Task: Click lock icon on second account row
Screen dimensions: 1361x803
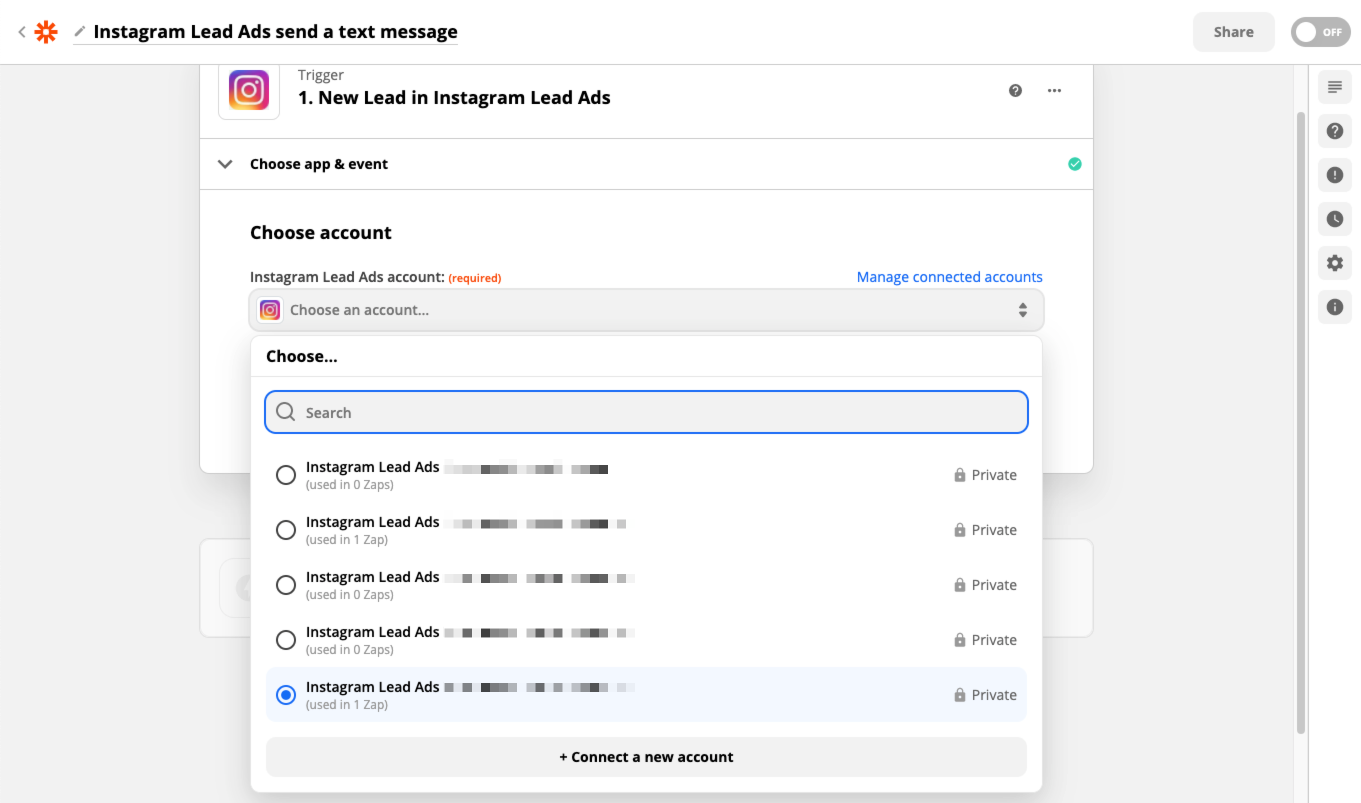Action: pos(960,530)
